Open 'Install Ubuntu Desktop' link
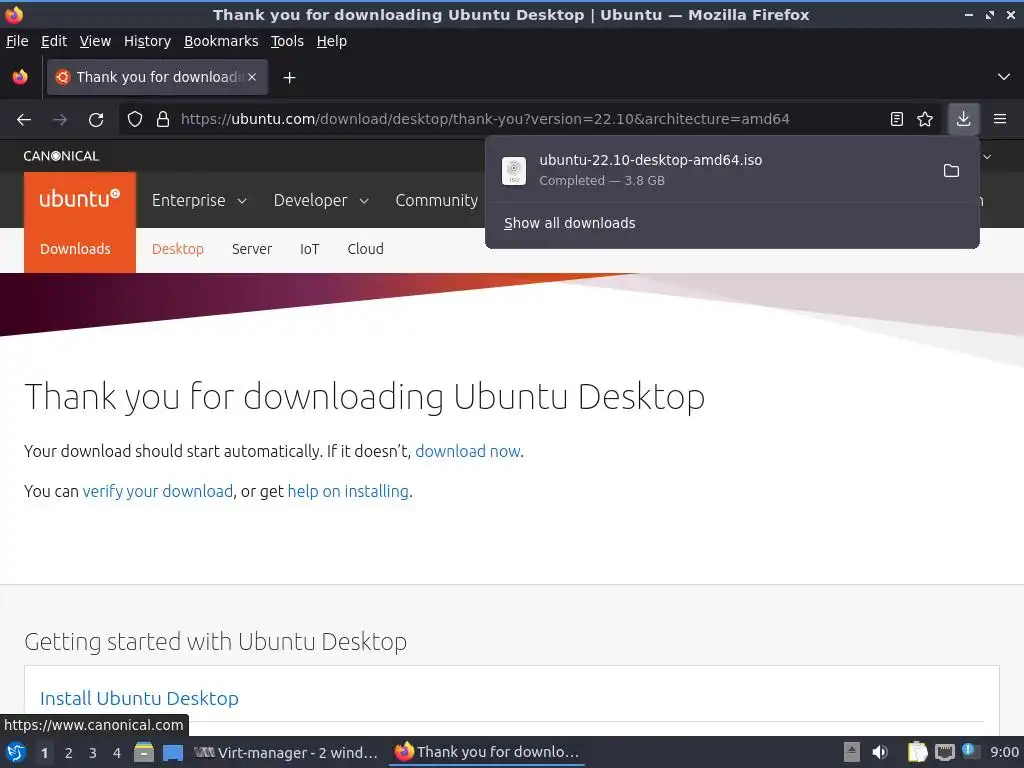1024x768 pixels. [x=139, y=698]
